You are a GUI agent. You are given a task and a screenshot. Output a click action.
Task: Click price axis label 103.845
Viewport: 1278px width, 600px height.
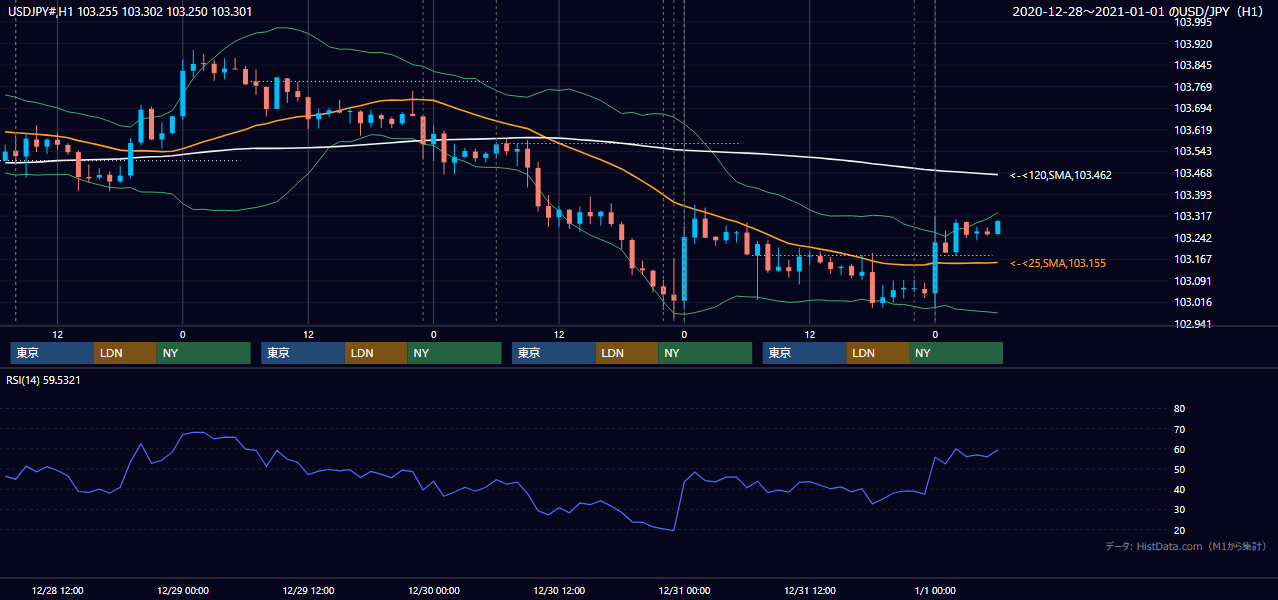click(1193, 65)
